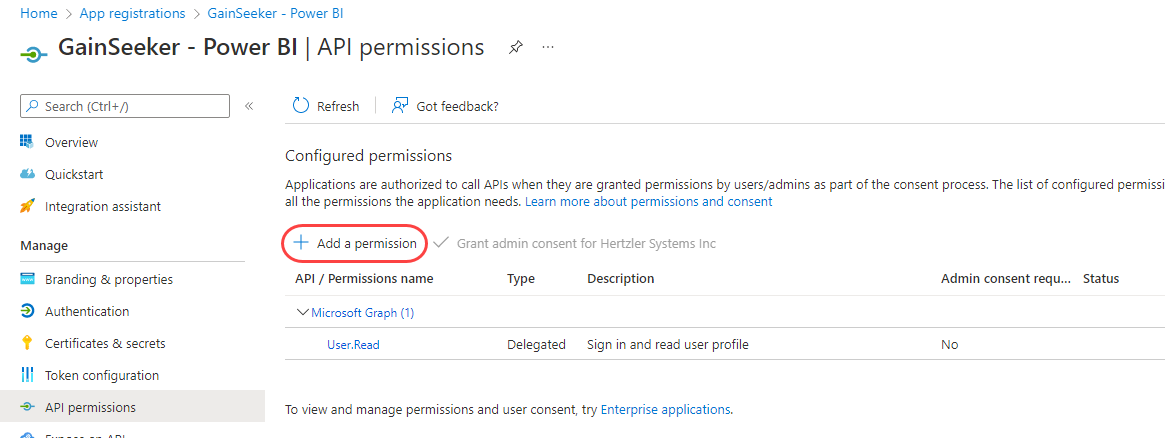Pin the GainSeeker app registration page
The image size is (1165, 438).
coord(516,48)
